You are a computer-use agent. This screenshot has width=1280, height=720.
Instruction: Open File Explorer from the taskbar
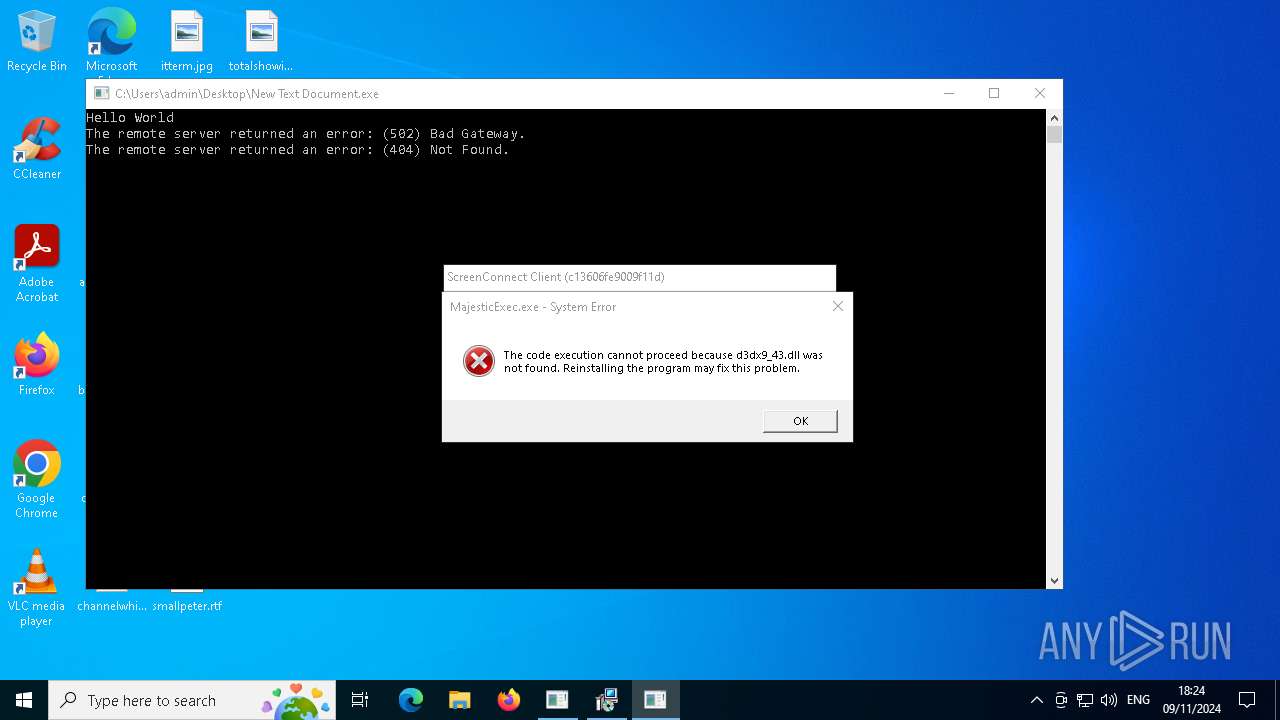point(460,700)
